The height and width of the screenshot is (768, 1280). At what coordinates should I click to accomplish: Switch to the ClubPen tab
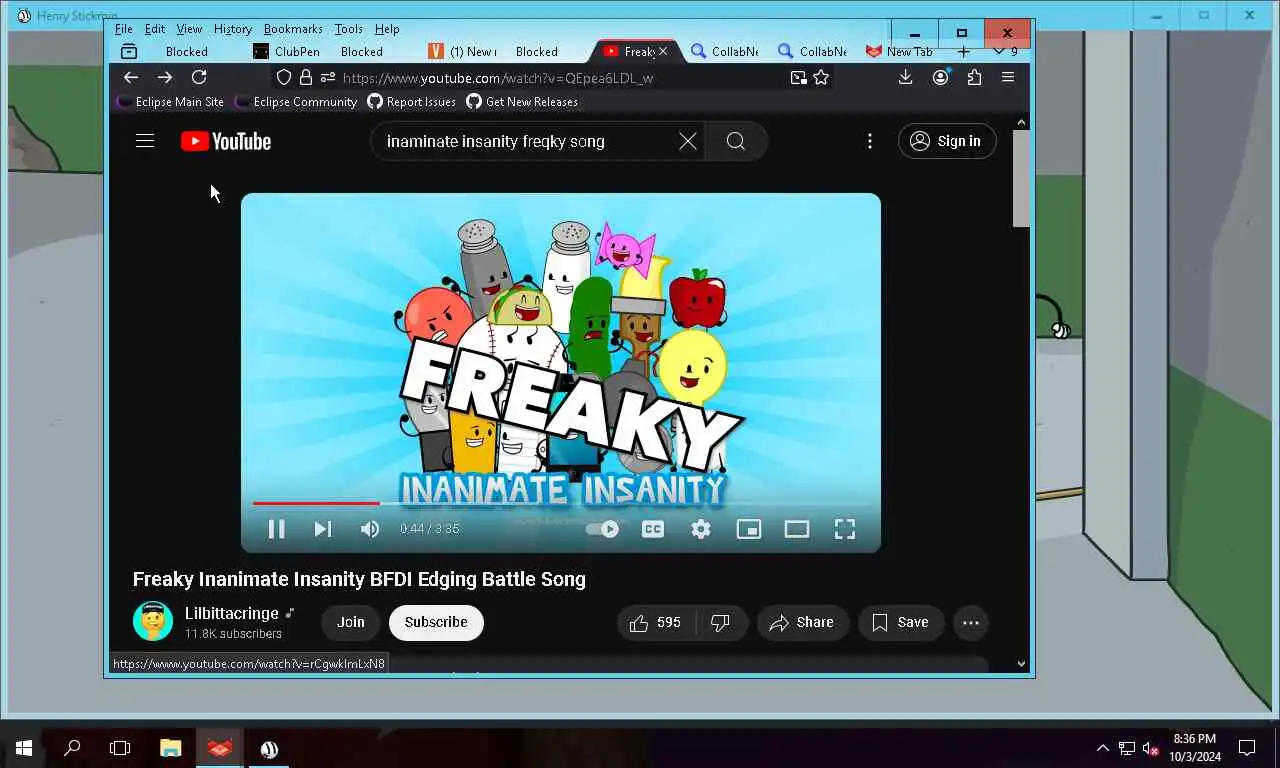point(288,51)
